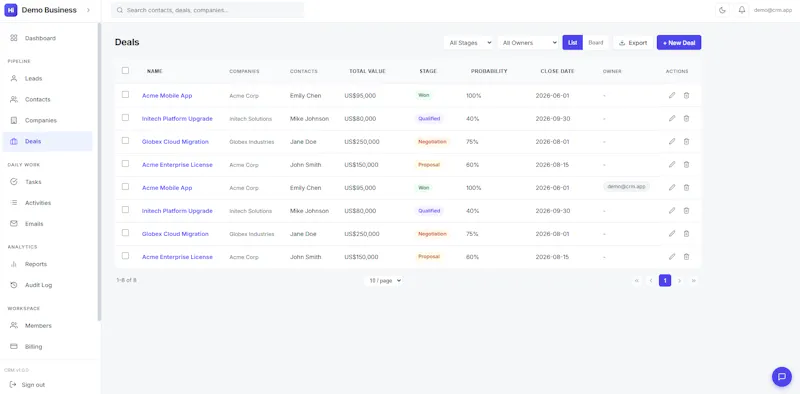Open the Deals item in sidebar
The image size is (800, 394).
[47, 141]
